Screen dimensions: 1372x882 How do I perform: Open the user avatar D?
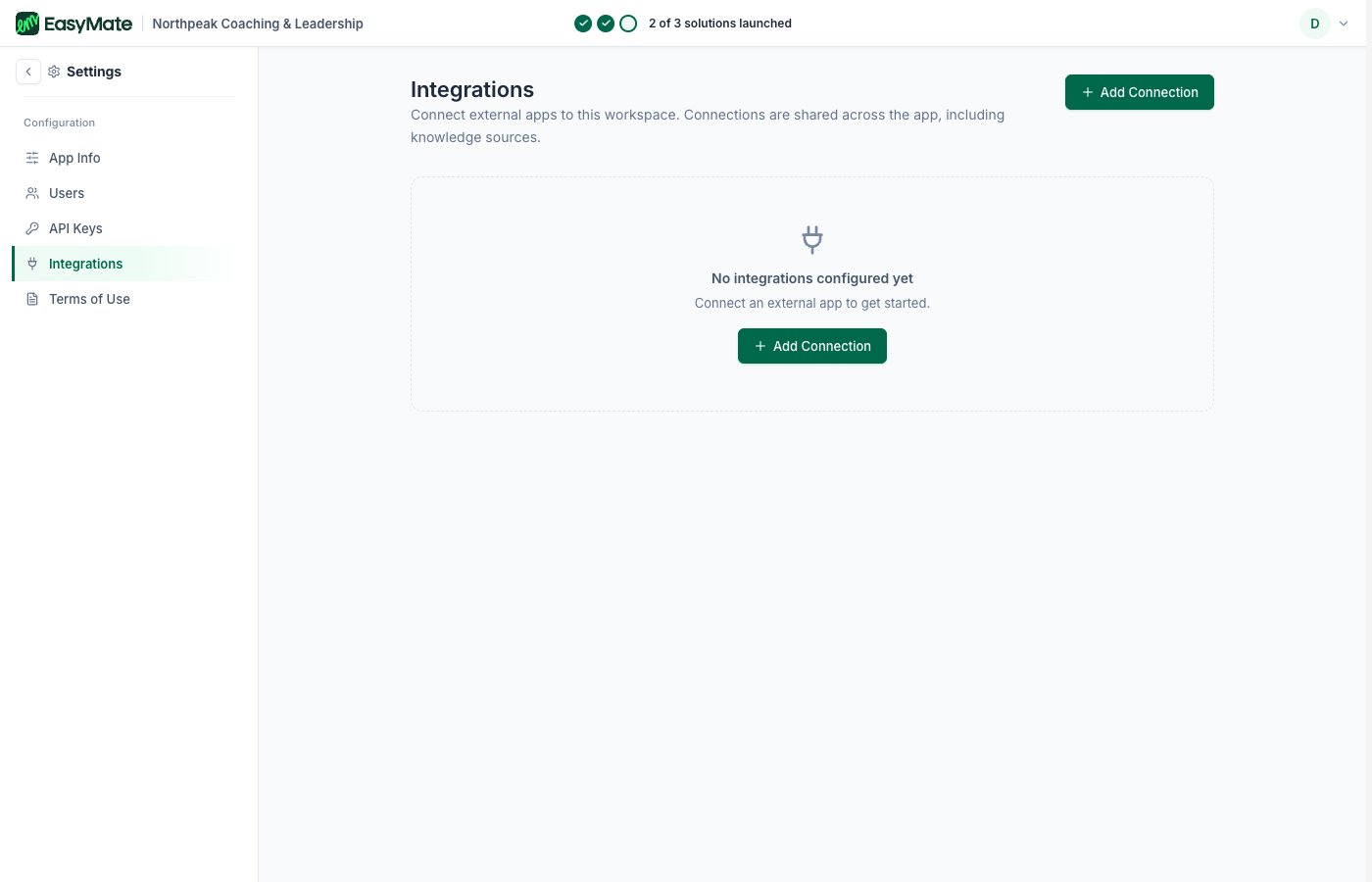(1315, 24)
